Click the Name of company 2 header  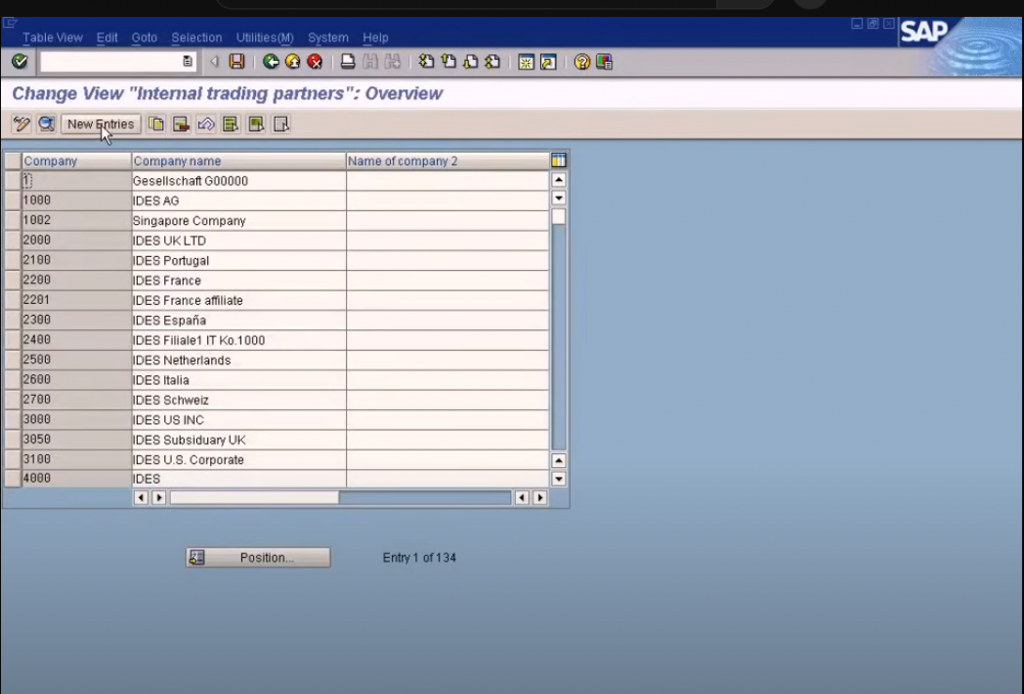pyautogui.click(x=448, y=161)
